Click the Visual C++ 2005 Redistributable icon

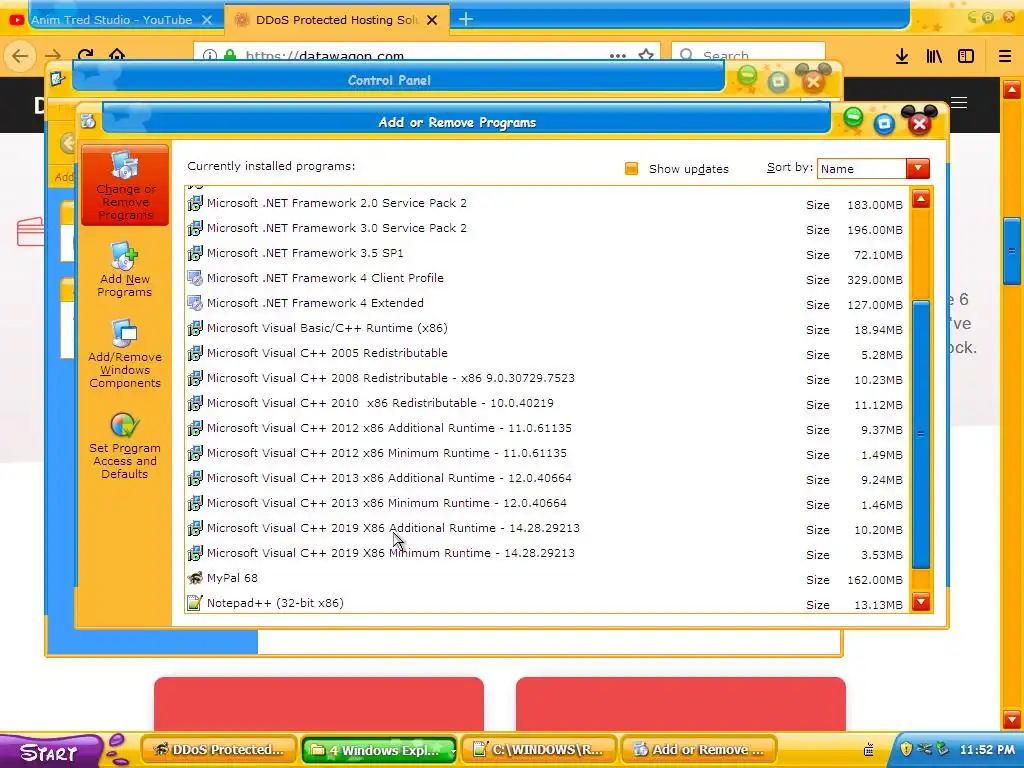195,353
